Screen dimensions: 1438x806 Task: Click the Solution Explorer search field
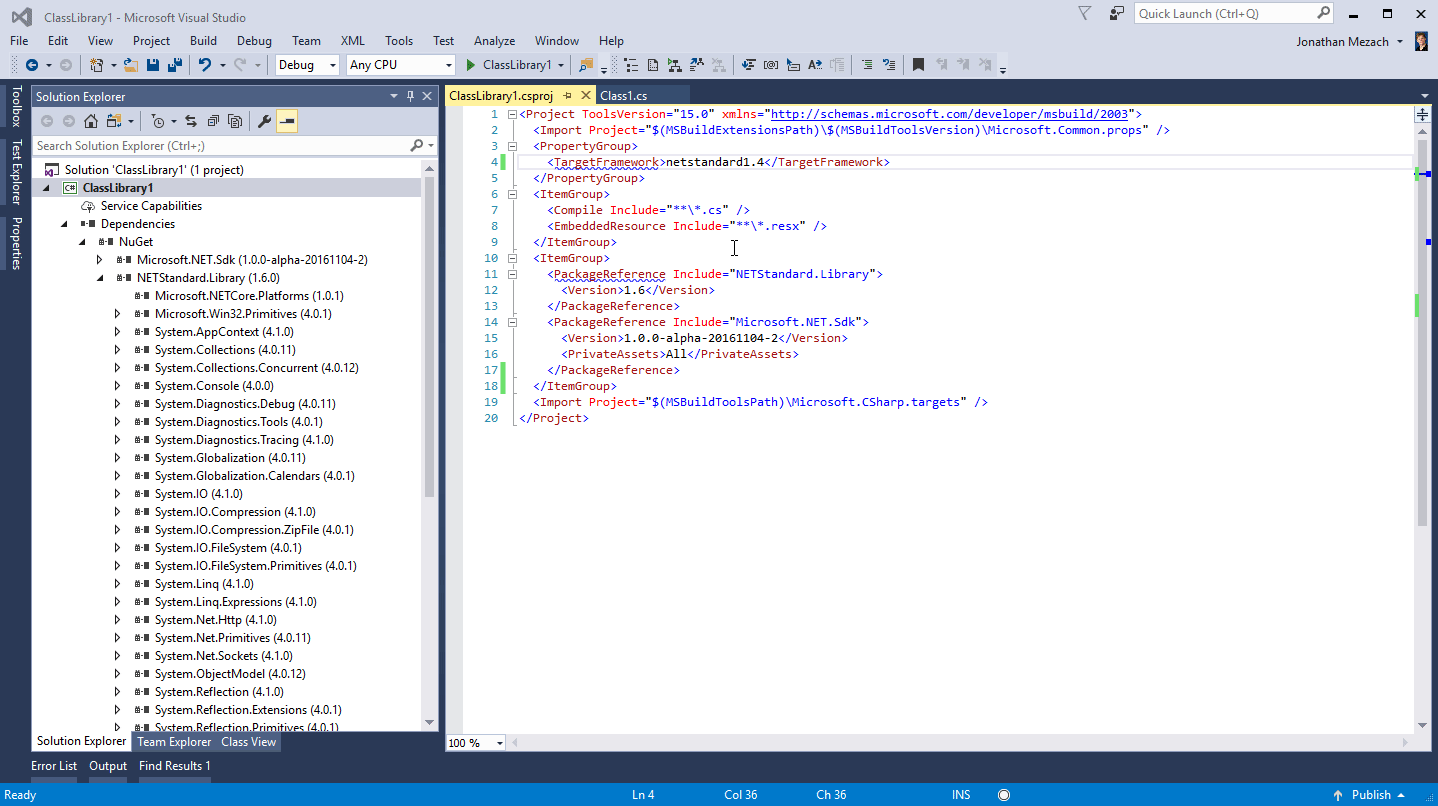(x=220, y=146)
